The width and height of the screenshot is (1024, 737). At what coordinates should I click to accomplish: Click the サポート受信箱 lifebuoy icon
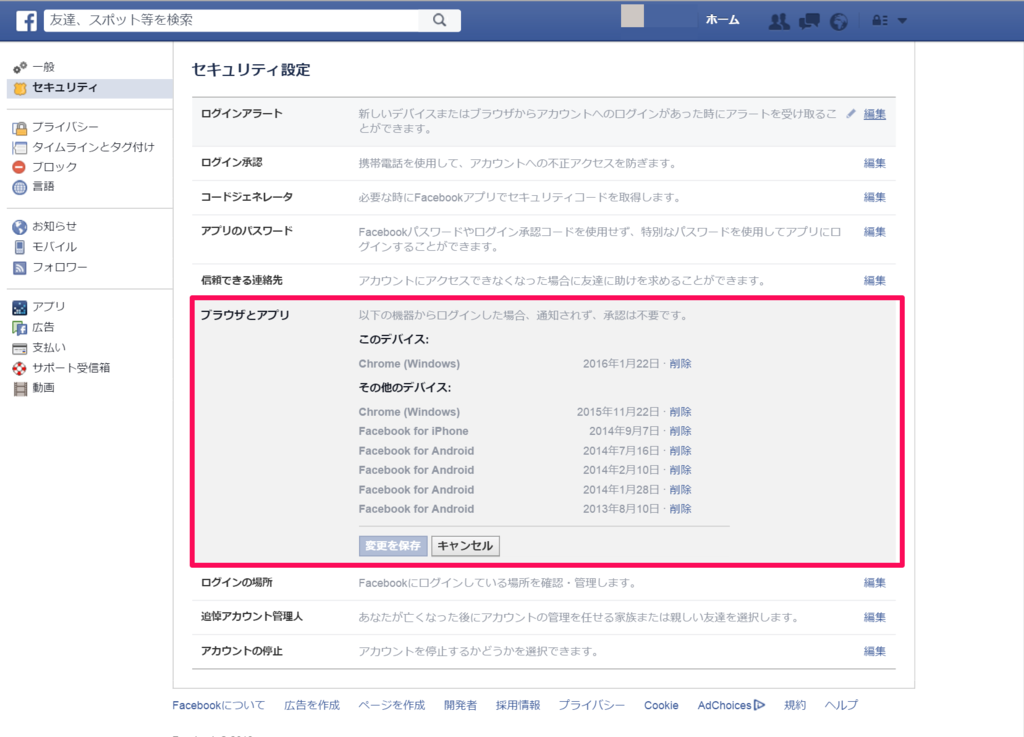[20, 368]
